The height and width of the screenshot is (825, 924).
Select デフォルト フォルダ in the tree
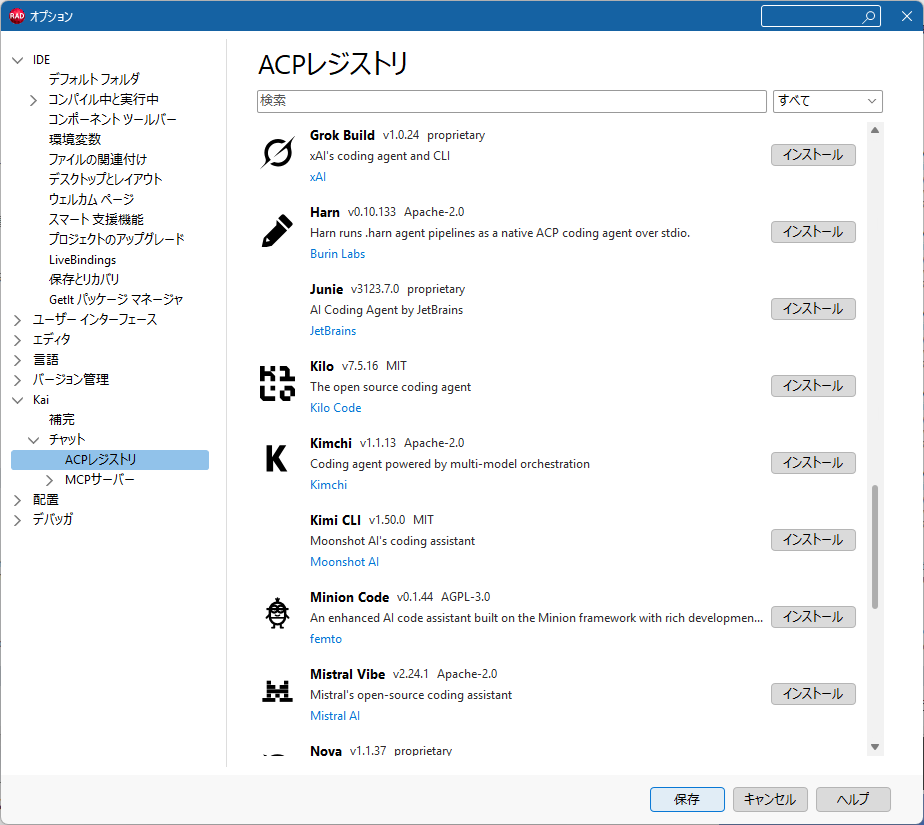[94, 80]
